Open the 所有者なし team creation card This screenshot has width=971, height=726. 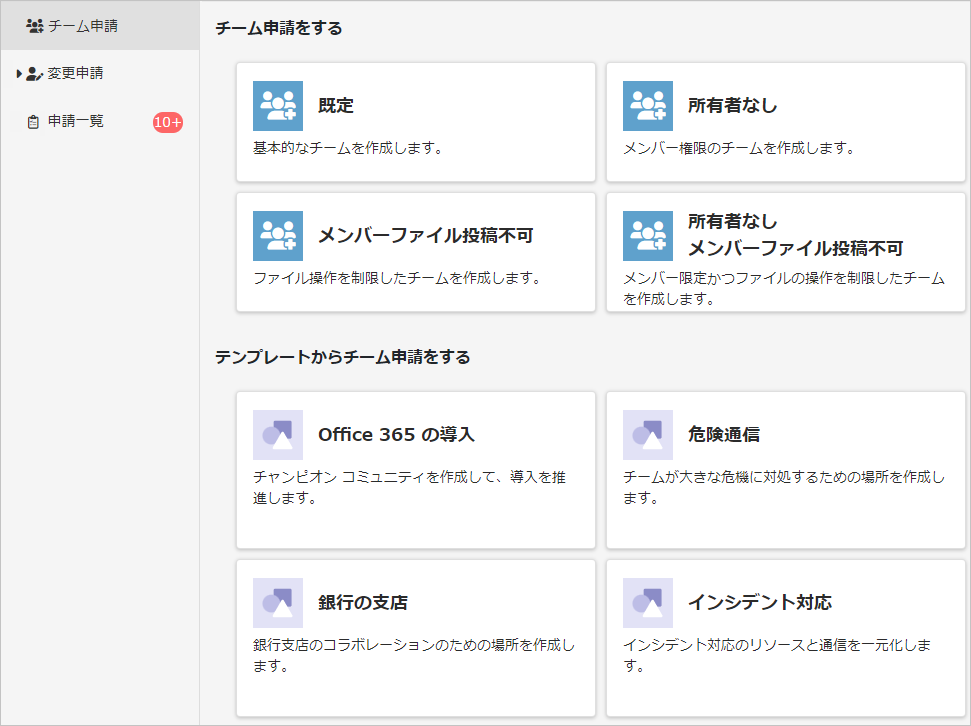click(x=785, y=120)
